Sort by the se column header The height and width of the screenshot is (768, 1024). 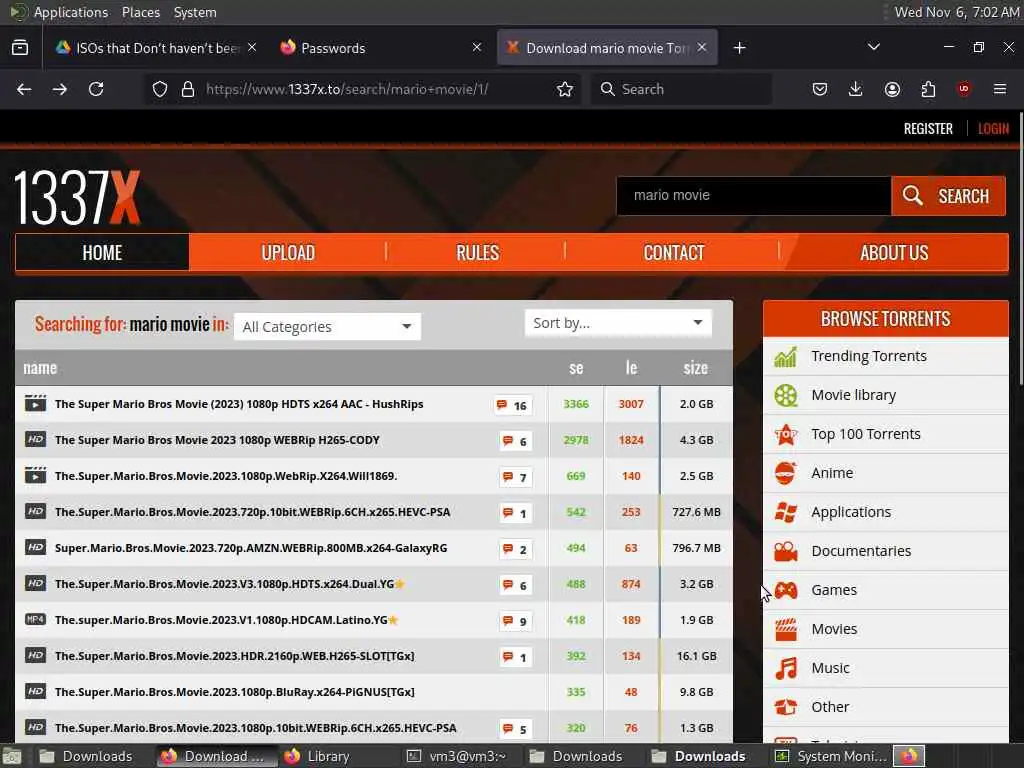point(576,368)
